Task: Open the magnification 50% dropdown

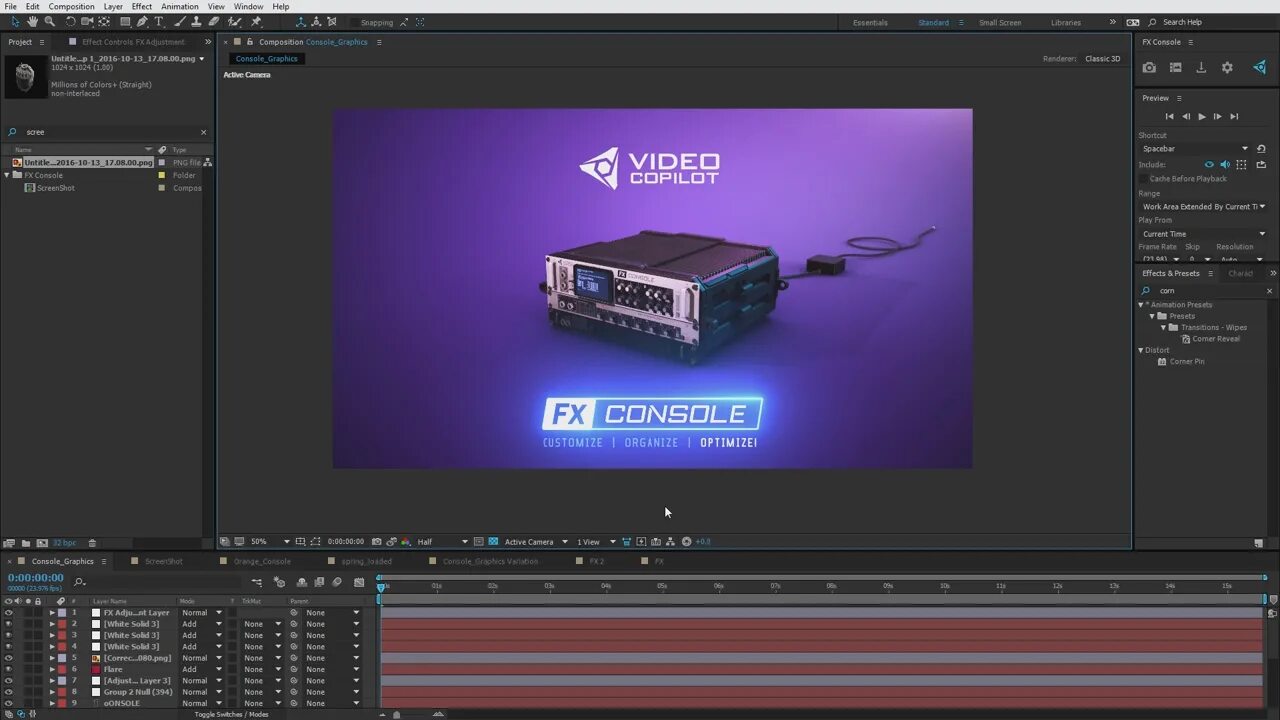Action: point(269,542)
